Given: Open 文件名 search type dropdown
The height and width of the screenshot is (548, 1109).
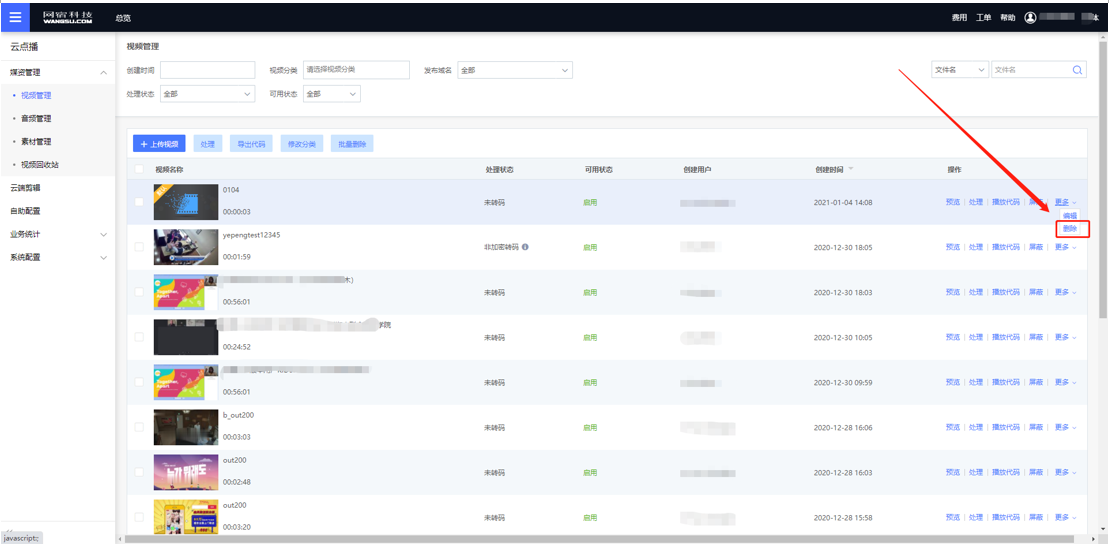Looking at the screenshot, I should (959, 70).
